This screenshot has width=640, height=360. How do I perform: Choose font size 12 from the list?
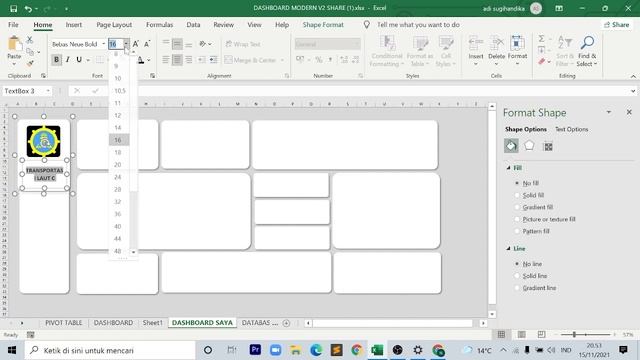tap(118, 116)
